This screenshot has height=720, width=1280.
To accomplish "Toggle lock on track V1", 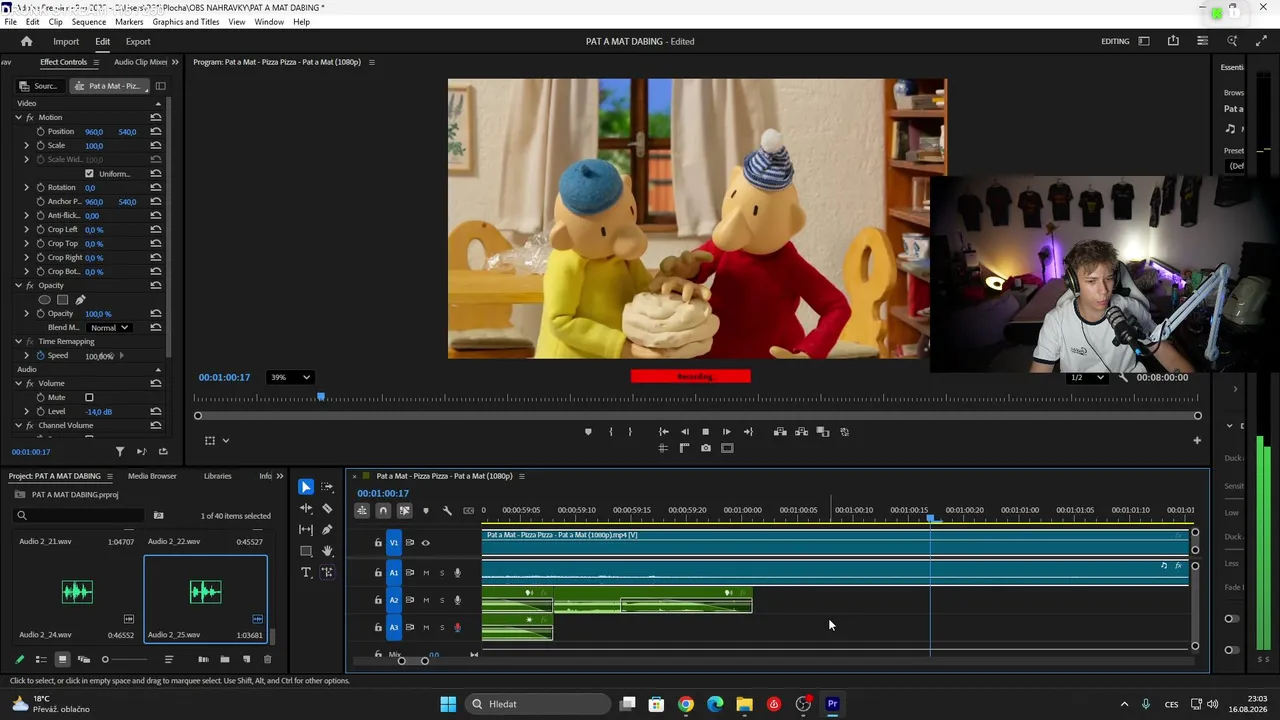I will 378,543.
